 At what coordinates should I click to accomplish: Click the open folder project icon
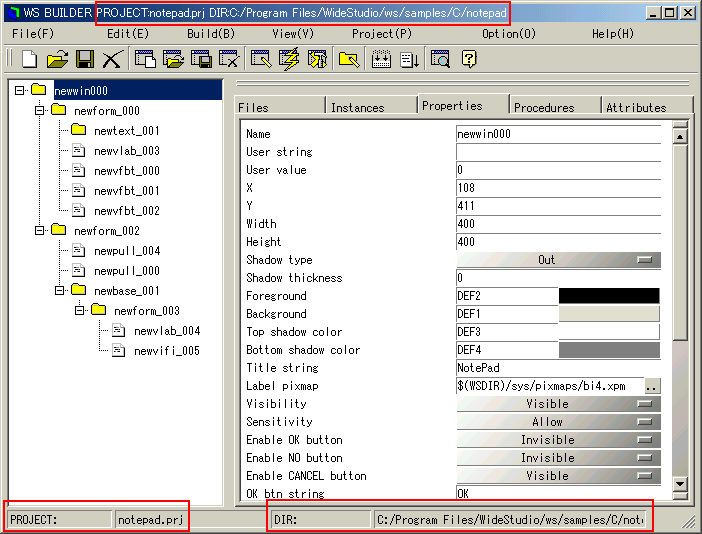[57, 60]
